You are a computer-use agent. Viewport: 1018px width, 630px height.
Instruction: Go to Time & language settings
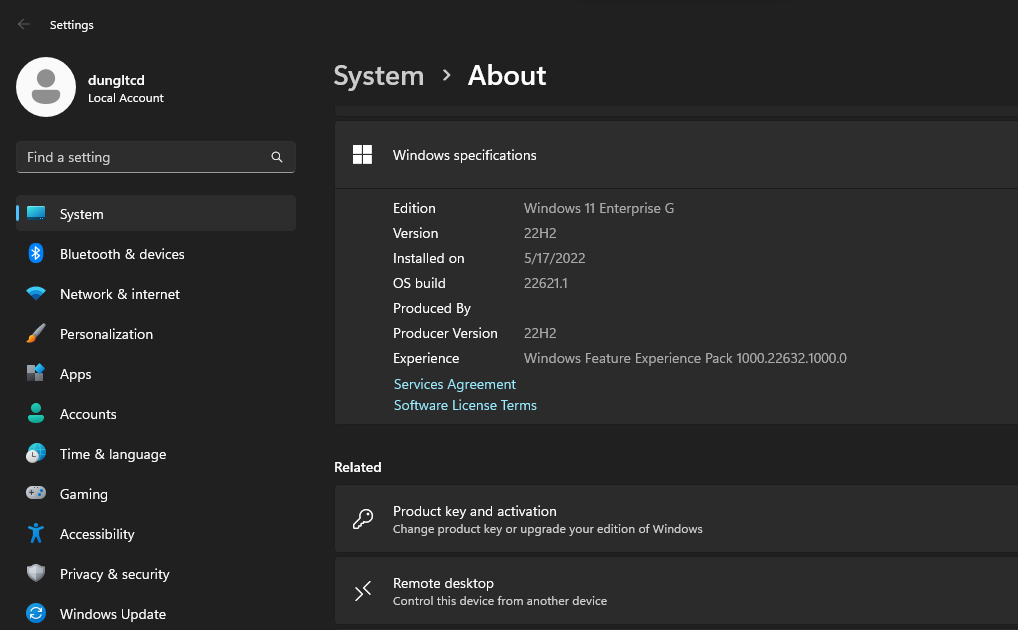pos(113,454)
